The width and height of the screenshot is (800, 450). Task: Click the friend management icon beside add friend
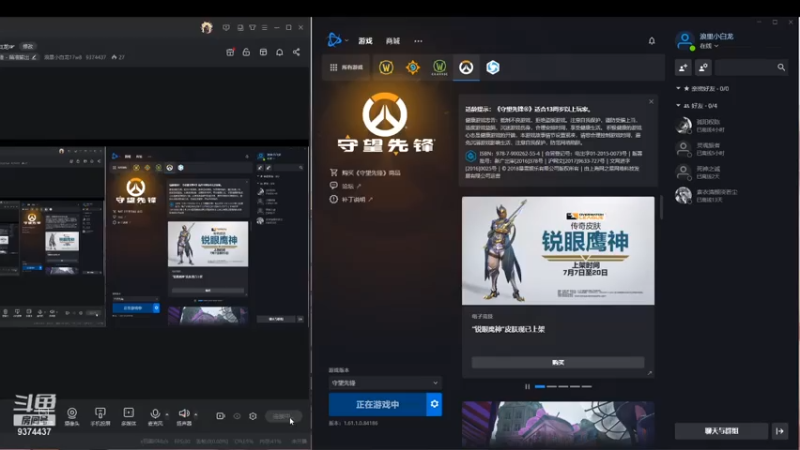tap(703, 67)
